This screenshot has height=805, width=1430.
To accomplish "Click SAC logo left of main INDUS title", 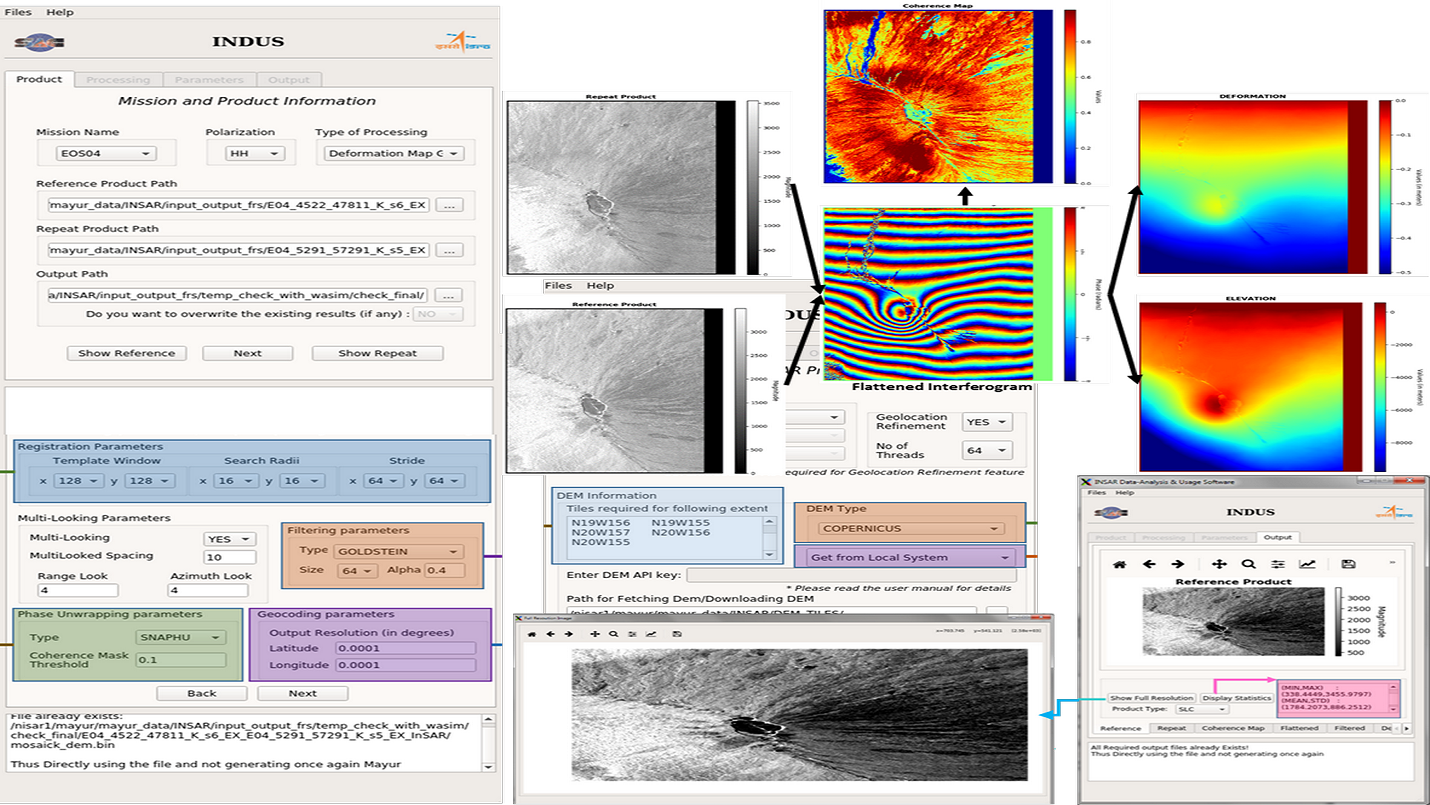I will (x=40, y=42).
